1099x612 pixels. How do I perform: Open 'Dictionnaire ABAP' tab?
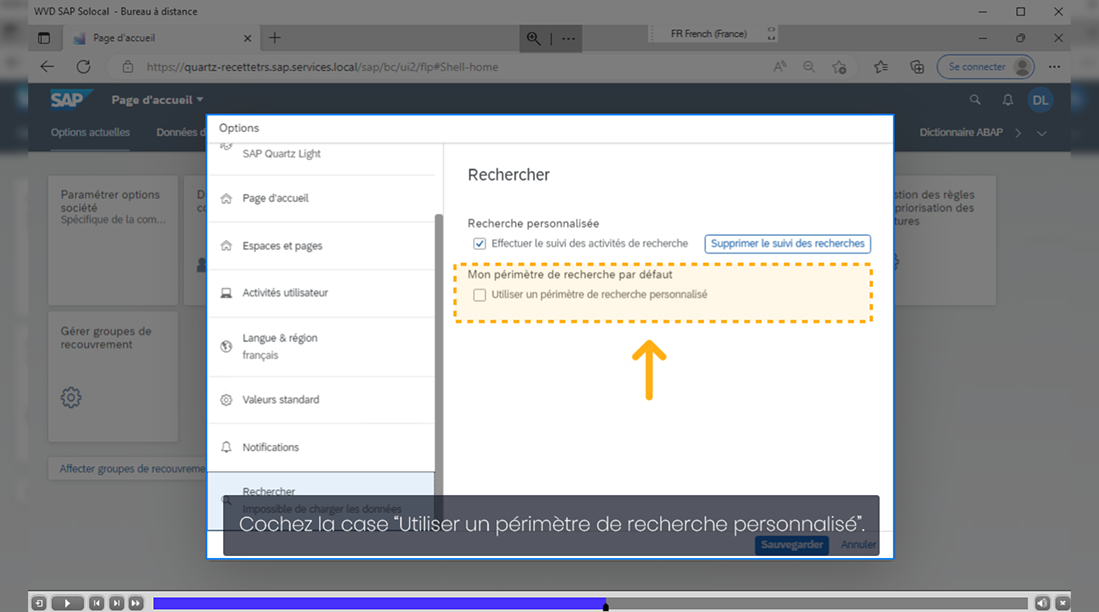point(961,132)
